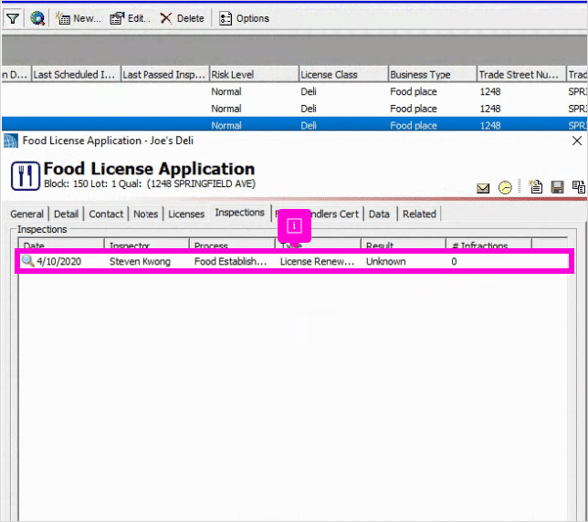Close the Food License Application window
Image resolution: width=588 pixels, height=522 pixels.
(577, 141)
